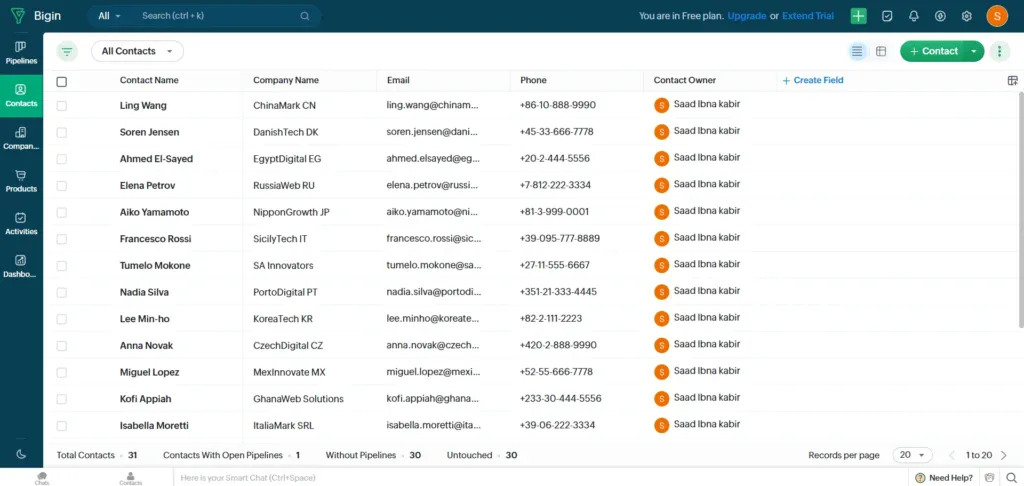The width and height of the screenshot is (1024, 486).
Task: Click the Untouched 30 counter
Action: (482, 455)
